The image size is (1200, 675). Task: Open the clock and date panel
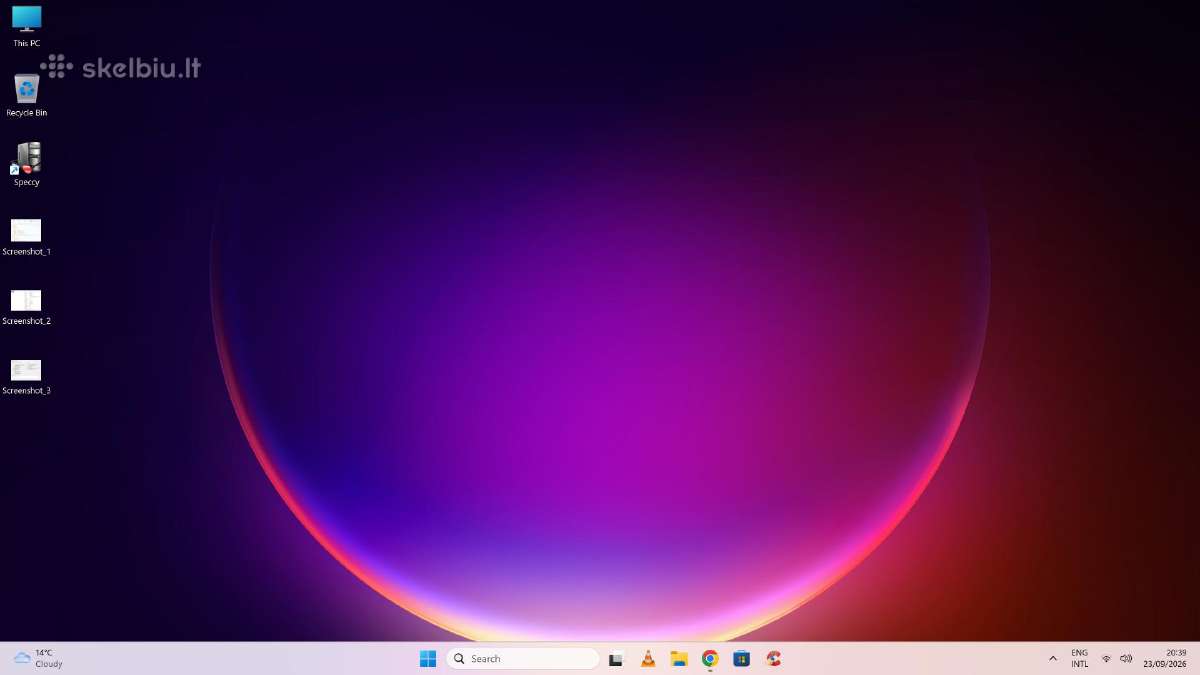[1165, 658]
